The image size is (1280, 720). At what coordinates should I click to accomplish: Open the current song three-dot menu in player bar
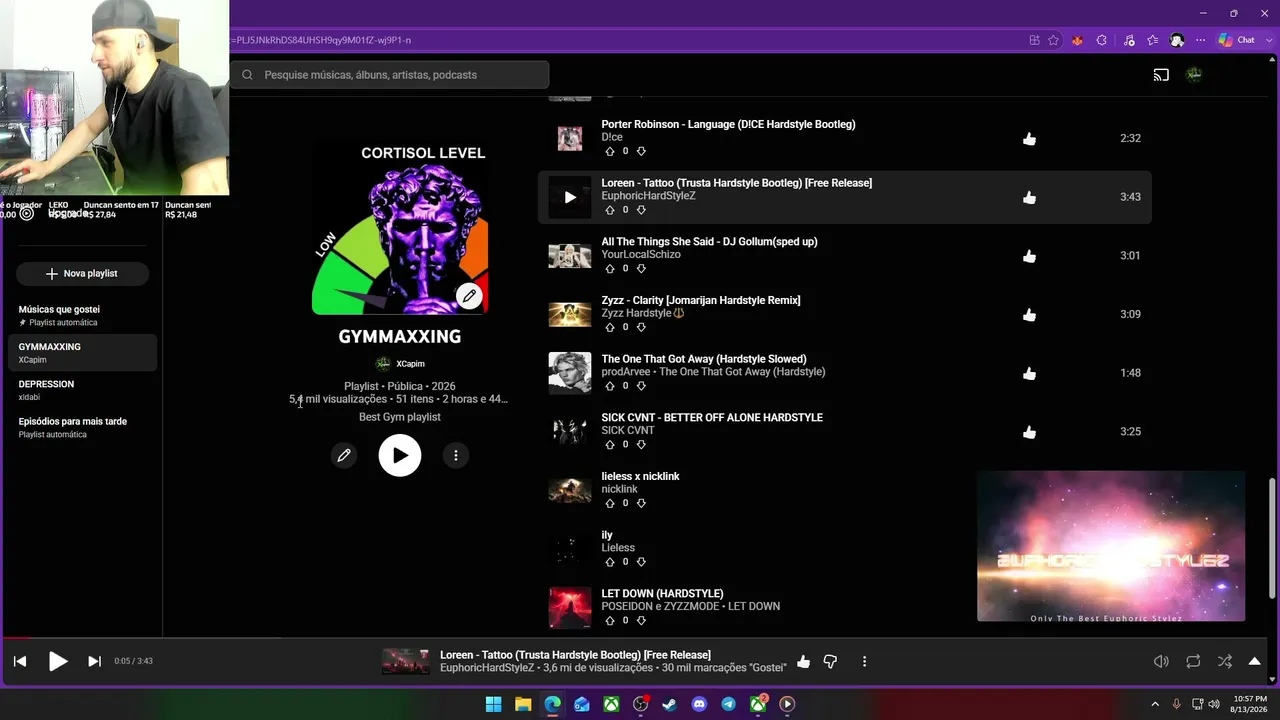[x=864, y=661]
